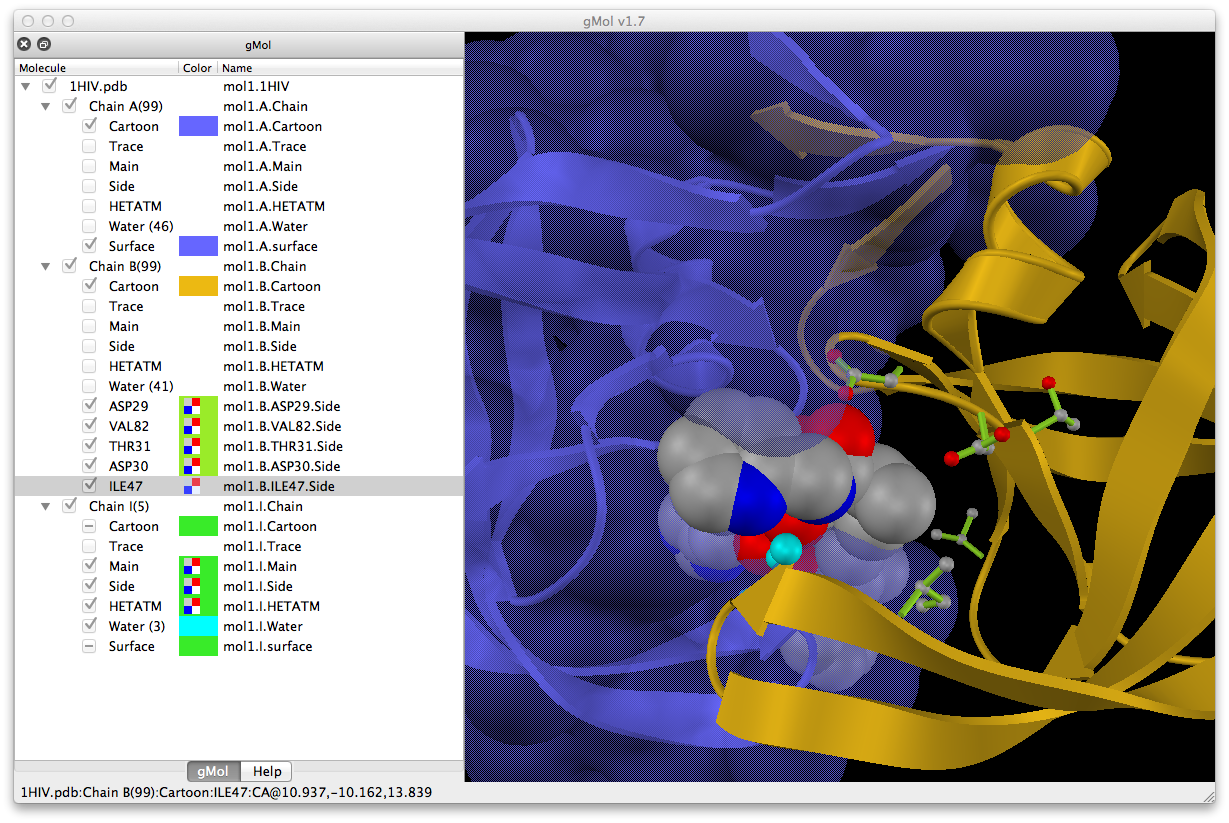Click Chain I Main atom color icon
This screenshot has width=1229, height=823.
click(190, 566)
